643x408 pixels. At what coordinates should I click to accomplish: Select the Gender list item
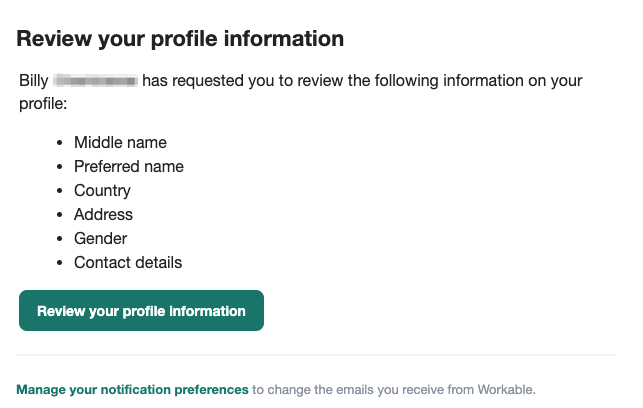pos(100,239)
